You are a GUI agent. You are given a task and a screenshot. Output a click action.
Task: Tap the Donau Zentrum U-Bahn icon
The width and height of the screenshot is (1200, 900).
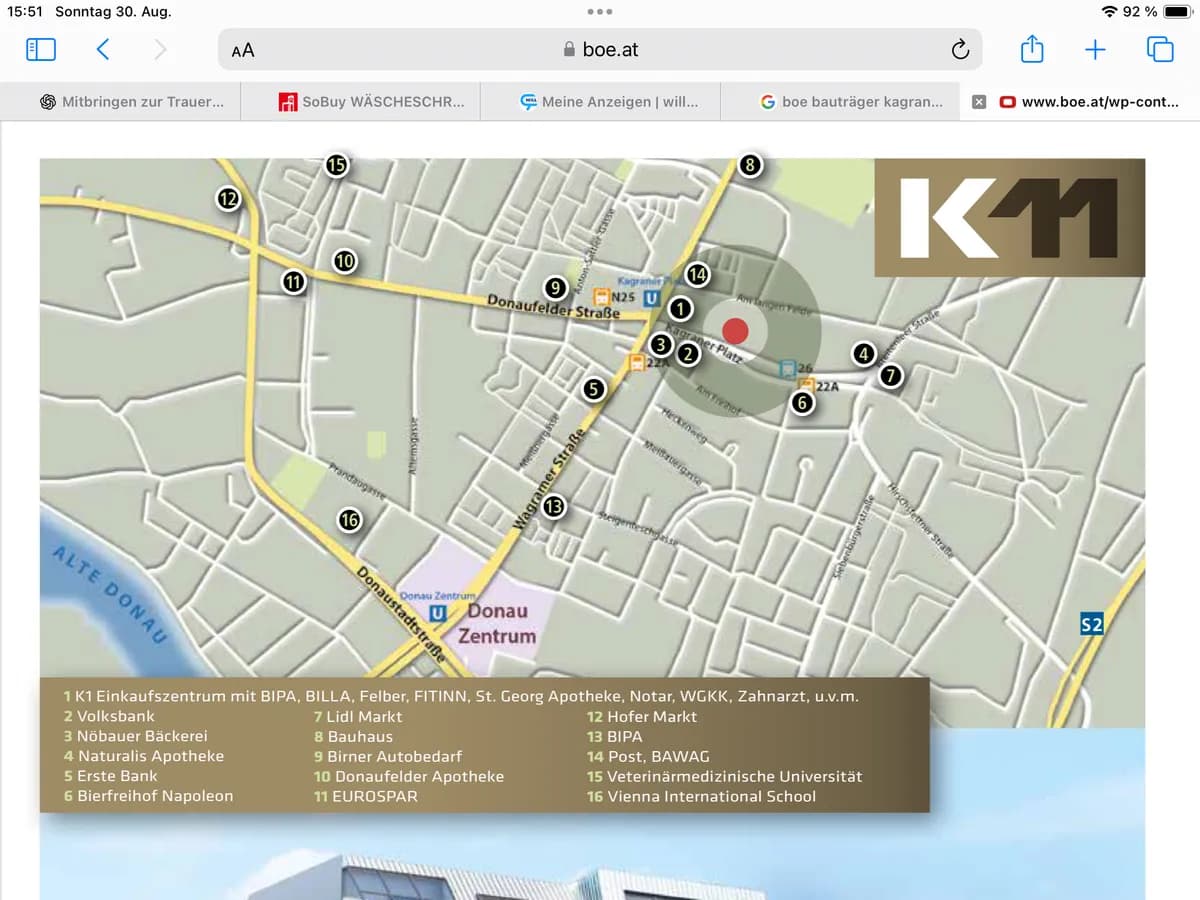pos(438,613)
